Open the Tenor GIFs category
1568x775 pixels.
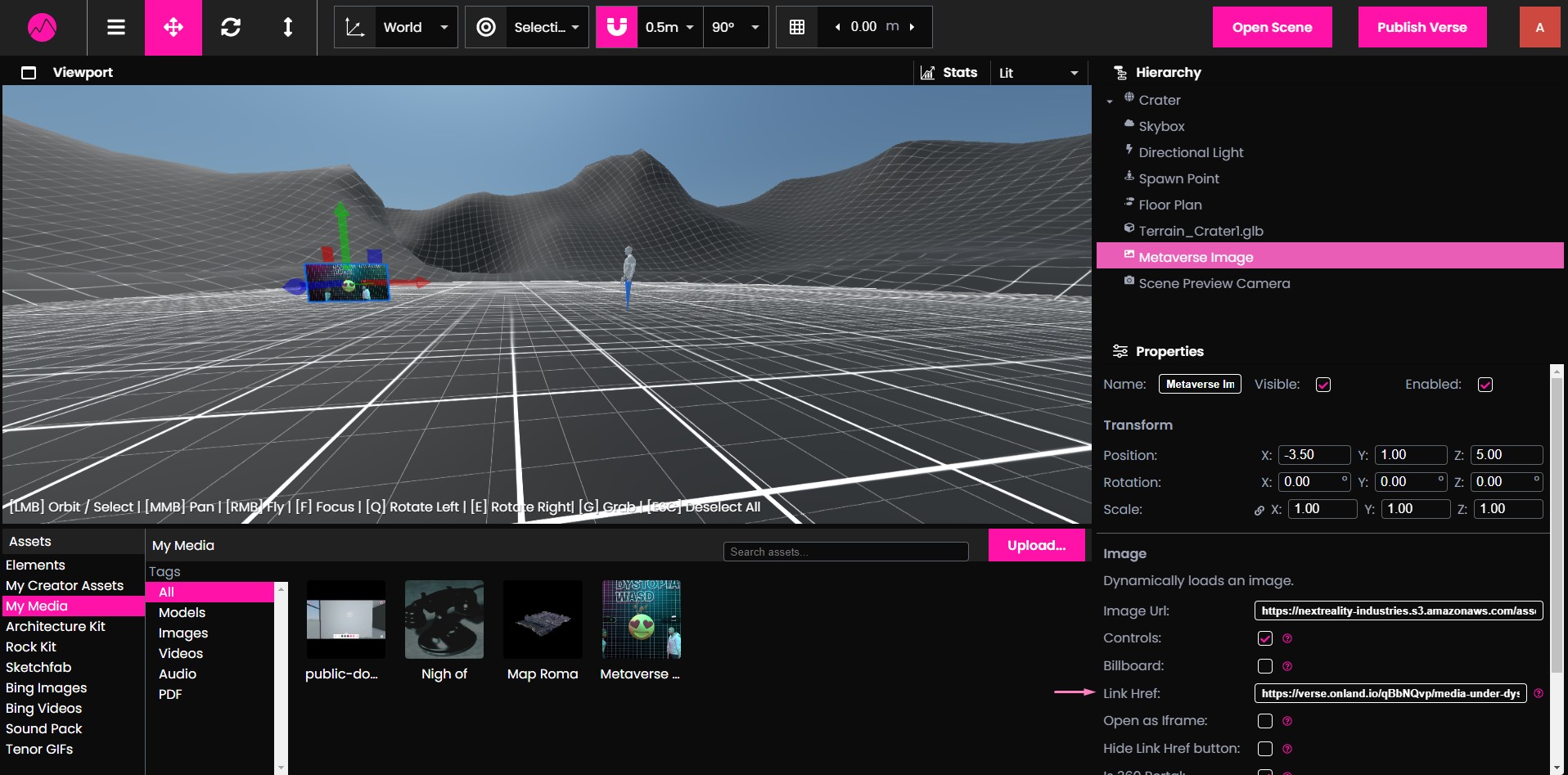click(39, 749)
